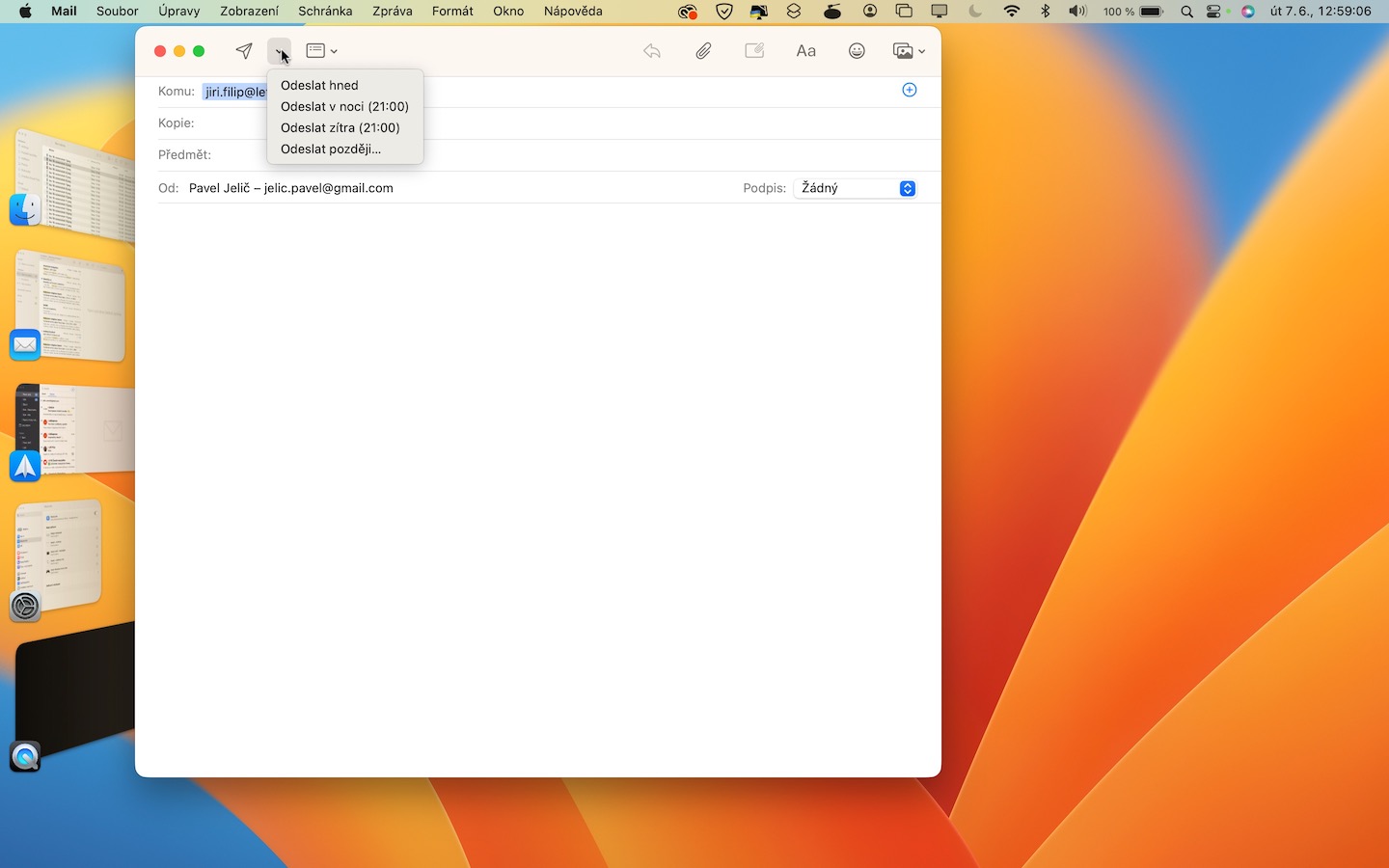
Task: Close the compose window with red button
Action: 160,51
